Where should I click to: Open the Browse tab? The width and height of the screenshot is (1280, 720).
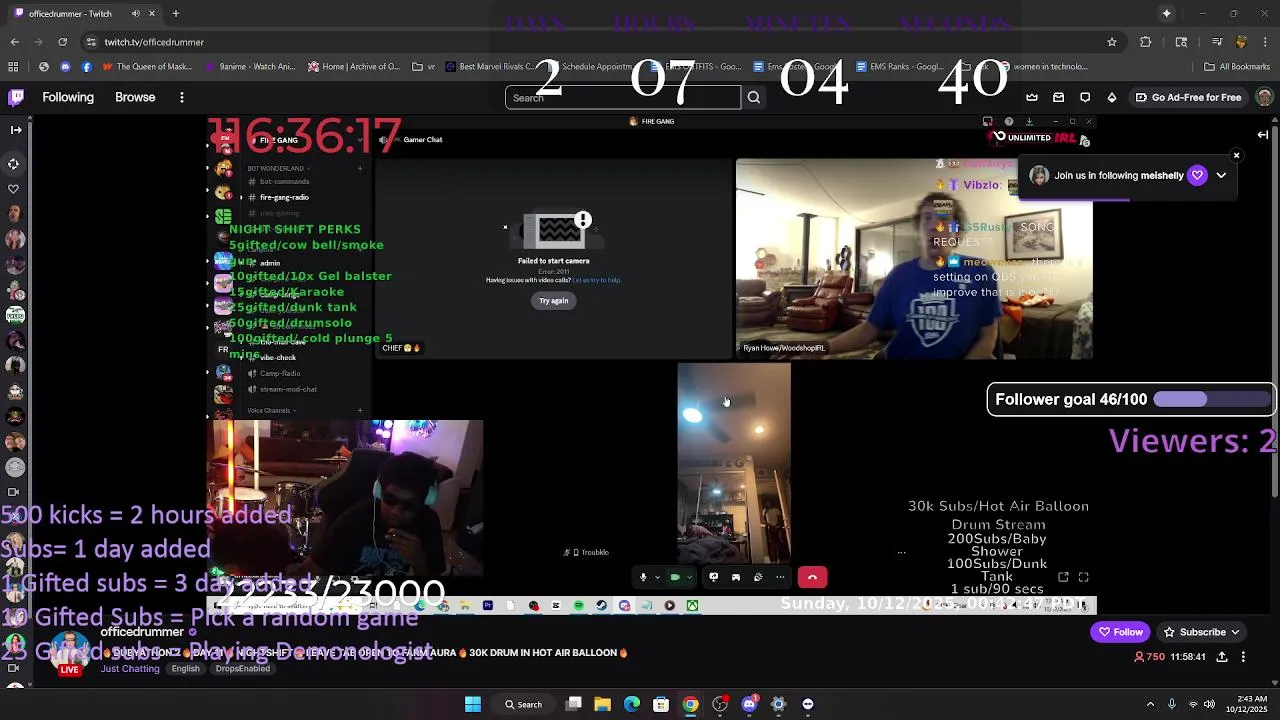135,97
